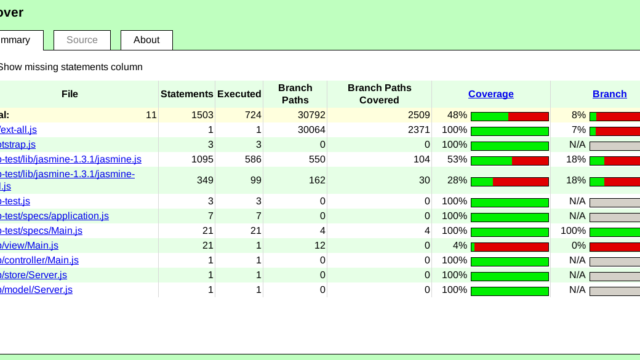Select the 30792 branch paths total cell
Image resolution: width=640 pixels, height=360 pixels.
tap(295, 115)
